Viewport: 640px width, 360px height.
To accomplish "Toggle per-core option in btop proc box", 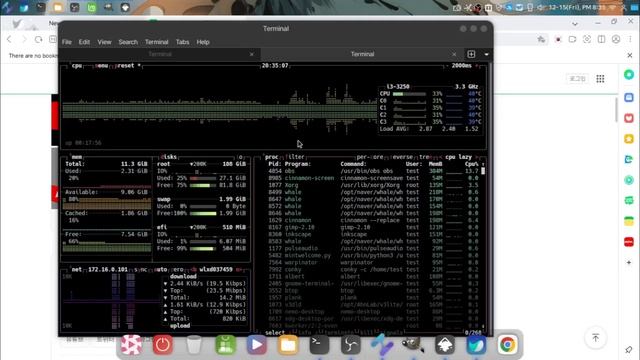I will (x=371, y=157).
